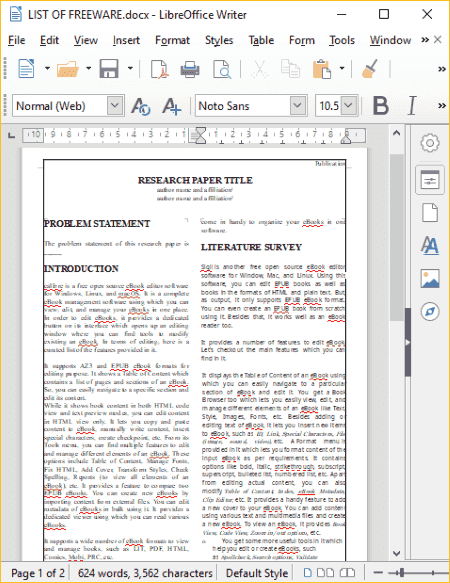The width and height of the screenshot is (450, 583).
Task: Click the word count in status bar
Action: point(145,573)
